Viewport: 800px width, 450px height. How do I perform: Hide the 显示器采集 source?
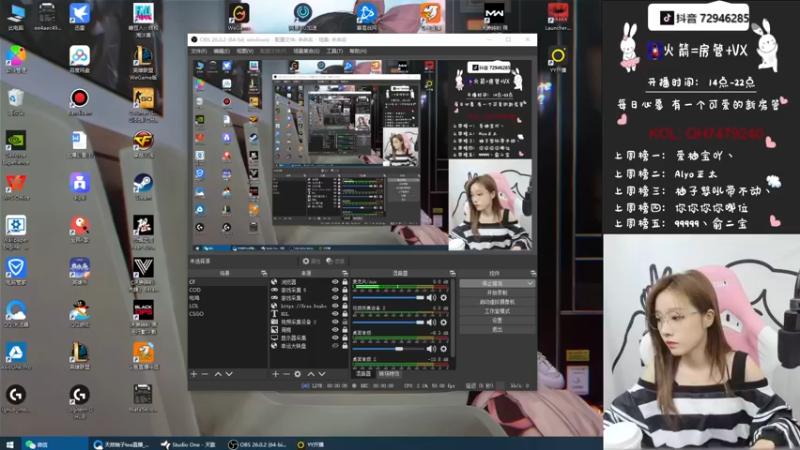pyautogui.click(x=335, y=338)
